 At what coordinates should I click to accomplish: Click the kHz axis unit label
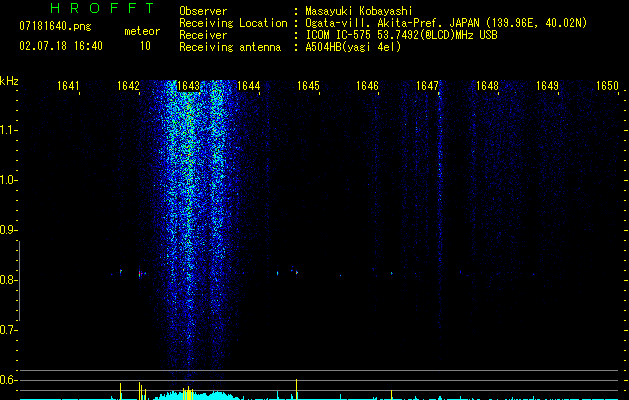pyautogui.click(x=9, y=81)
